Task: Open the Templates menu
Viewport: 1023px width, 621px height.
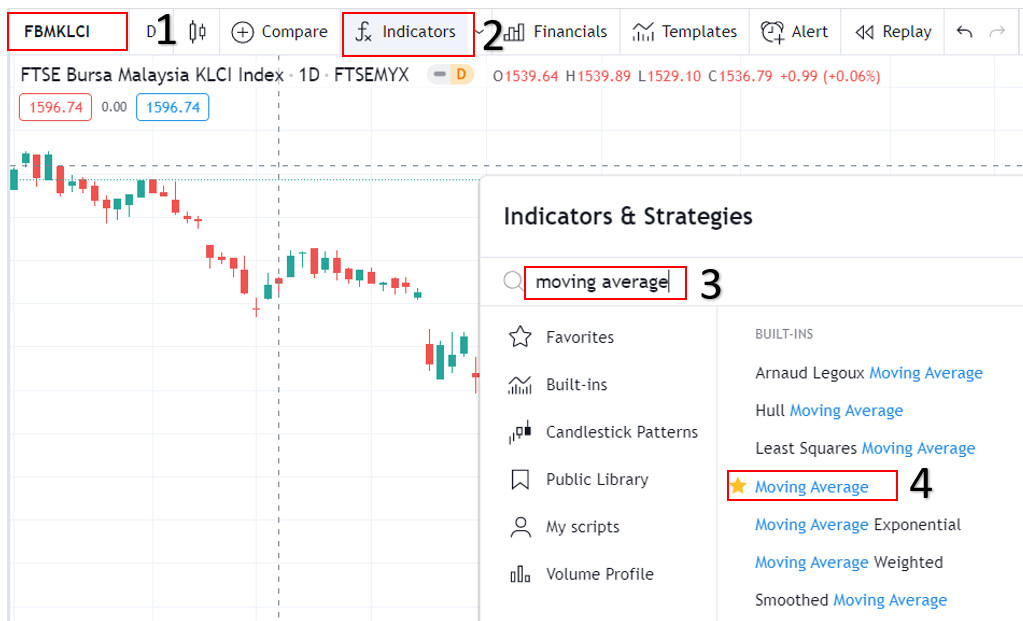Action: tap(685, 32)
